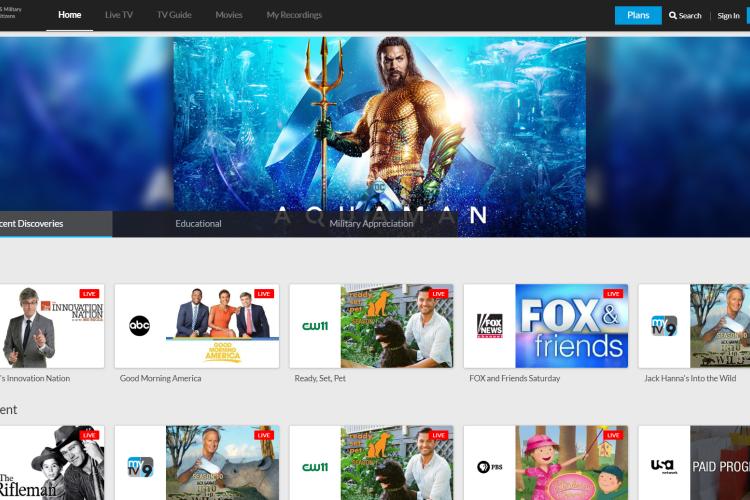Click the Good Morning America title
The width and height of the screenshot is (750, 500).
coord(161,378)
